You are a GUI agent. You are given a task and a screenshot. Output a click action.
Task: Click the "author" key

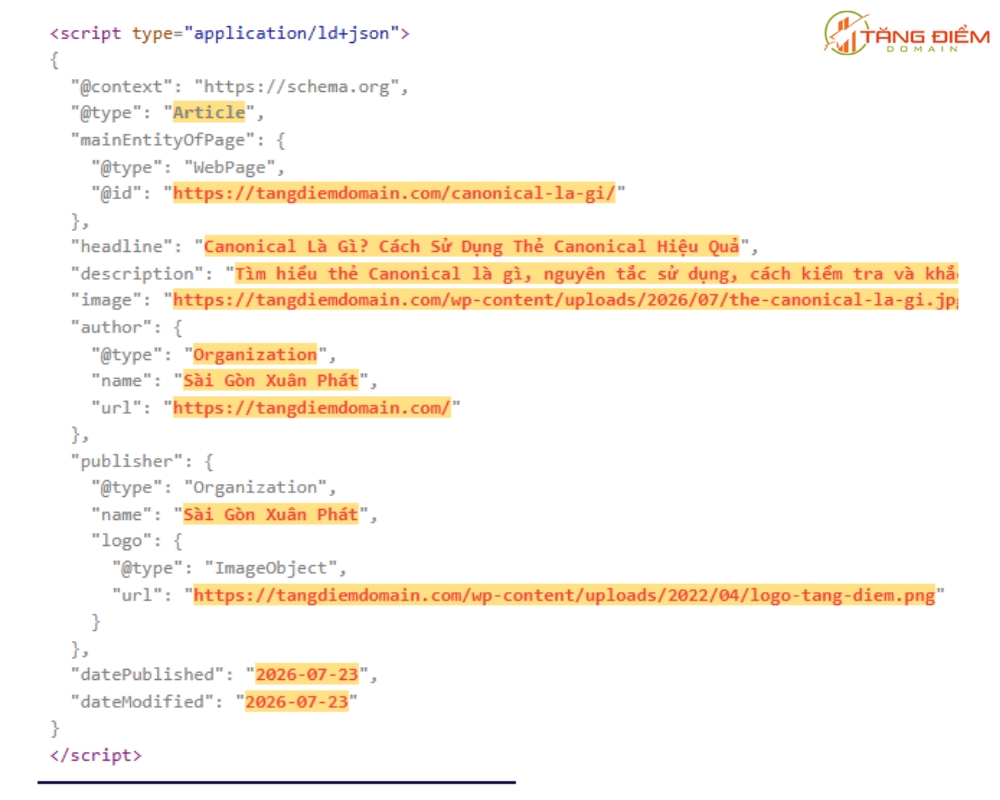pos(112,327)
